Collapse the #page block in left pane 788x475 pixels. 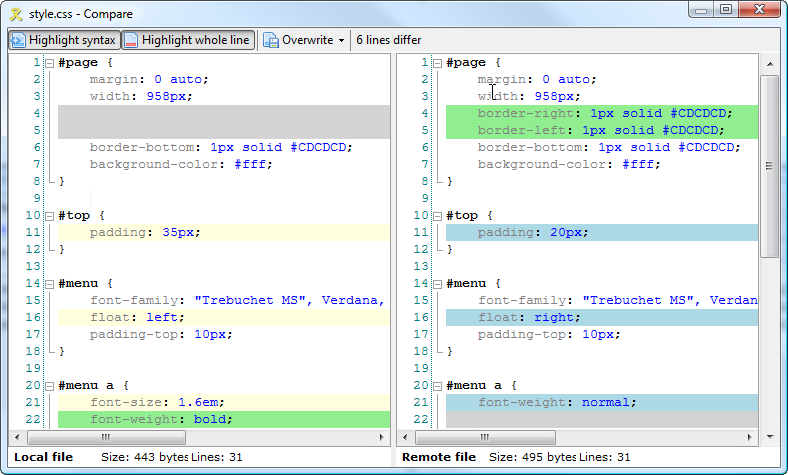49,63
